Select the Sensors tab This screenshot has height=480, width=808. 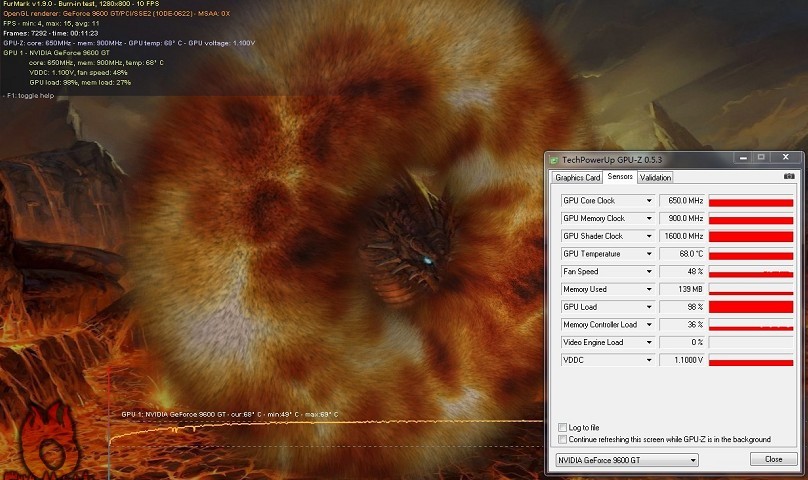click(x=620, y=176)
